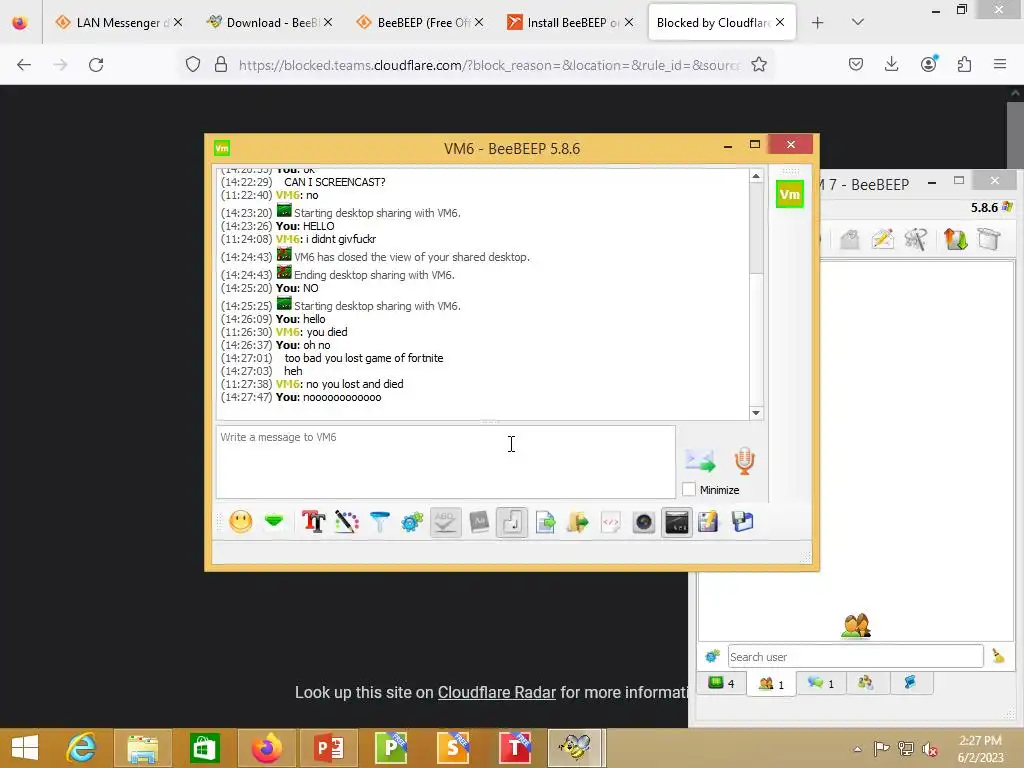Open the emoticons smiley picker

(x=240, y=522)
